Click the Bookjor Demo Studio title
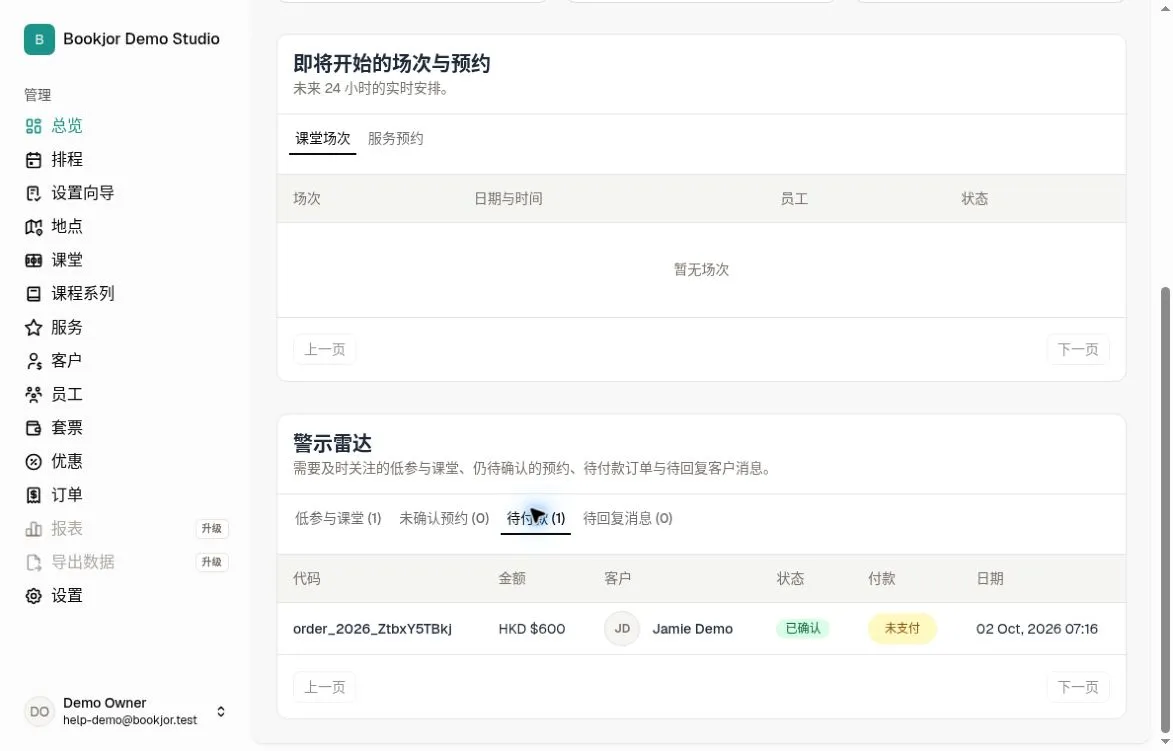 141,39
